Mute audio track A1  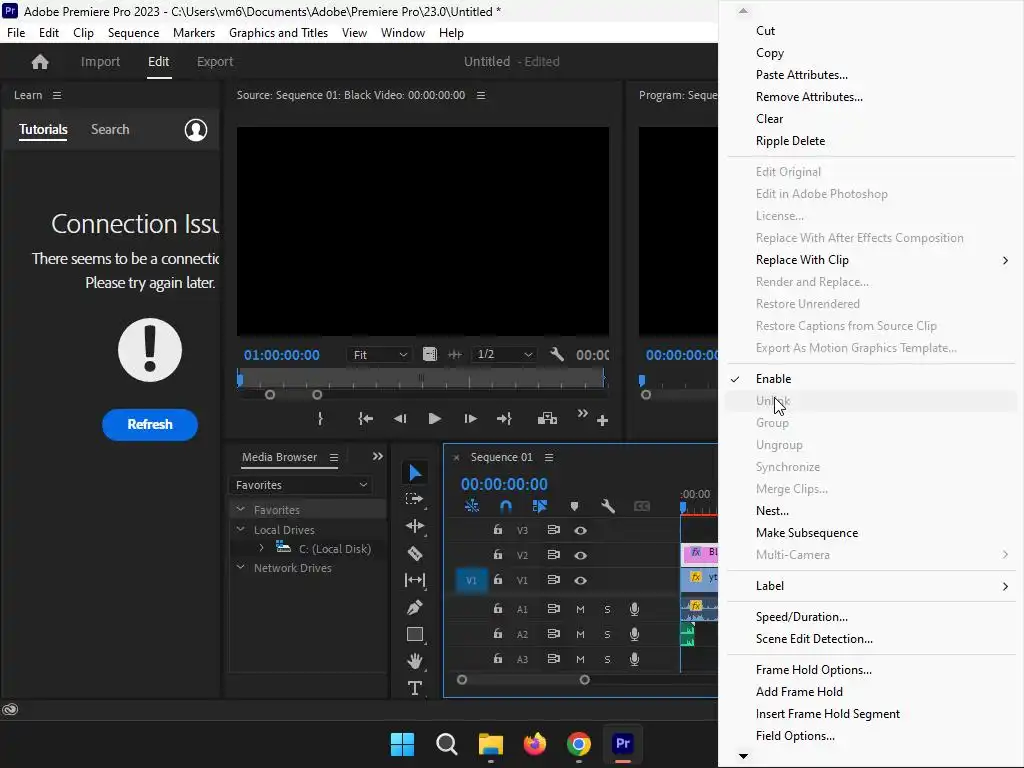tap(580, 609)
